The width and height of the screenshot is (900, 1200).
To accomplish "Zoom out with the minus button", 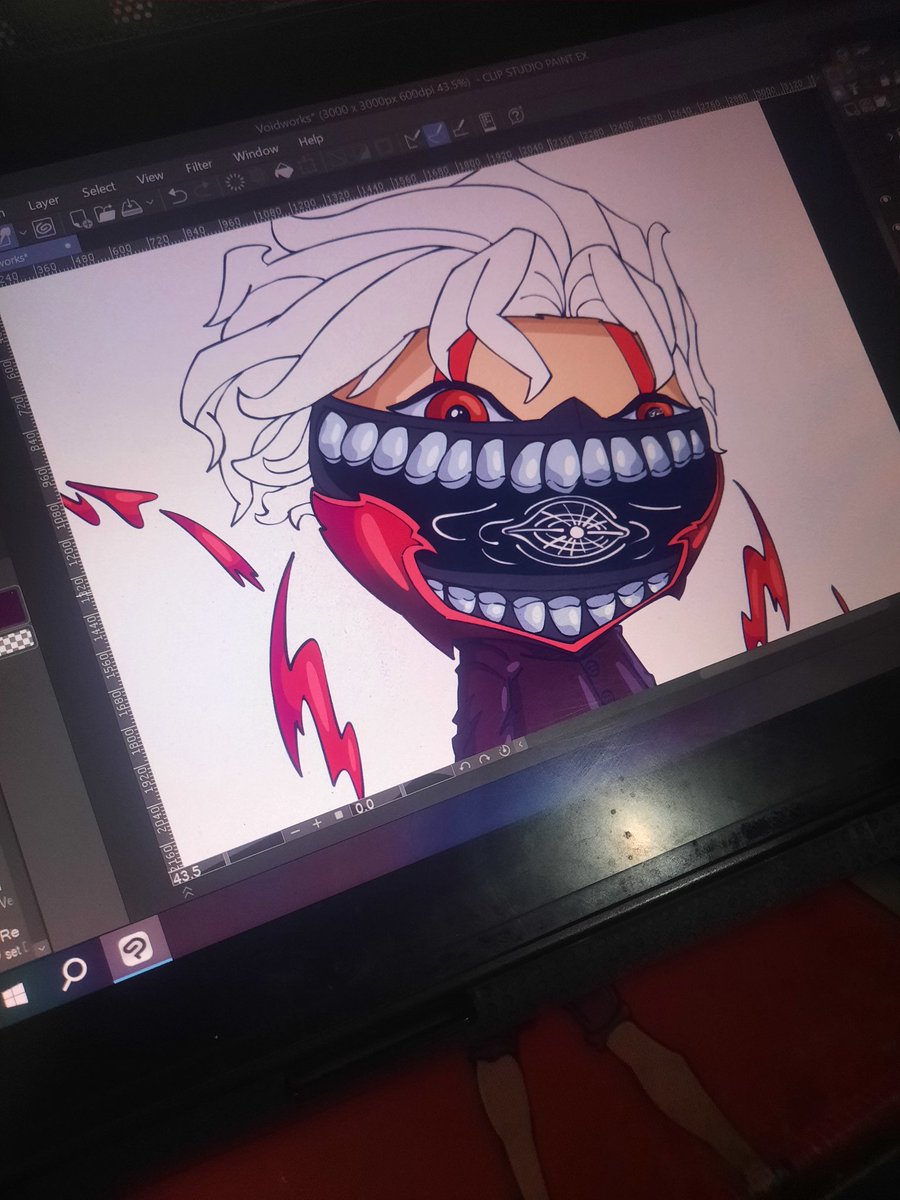I will coord(296,830).
